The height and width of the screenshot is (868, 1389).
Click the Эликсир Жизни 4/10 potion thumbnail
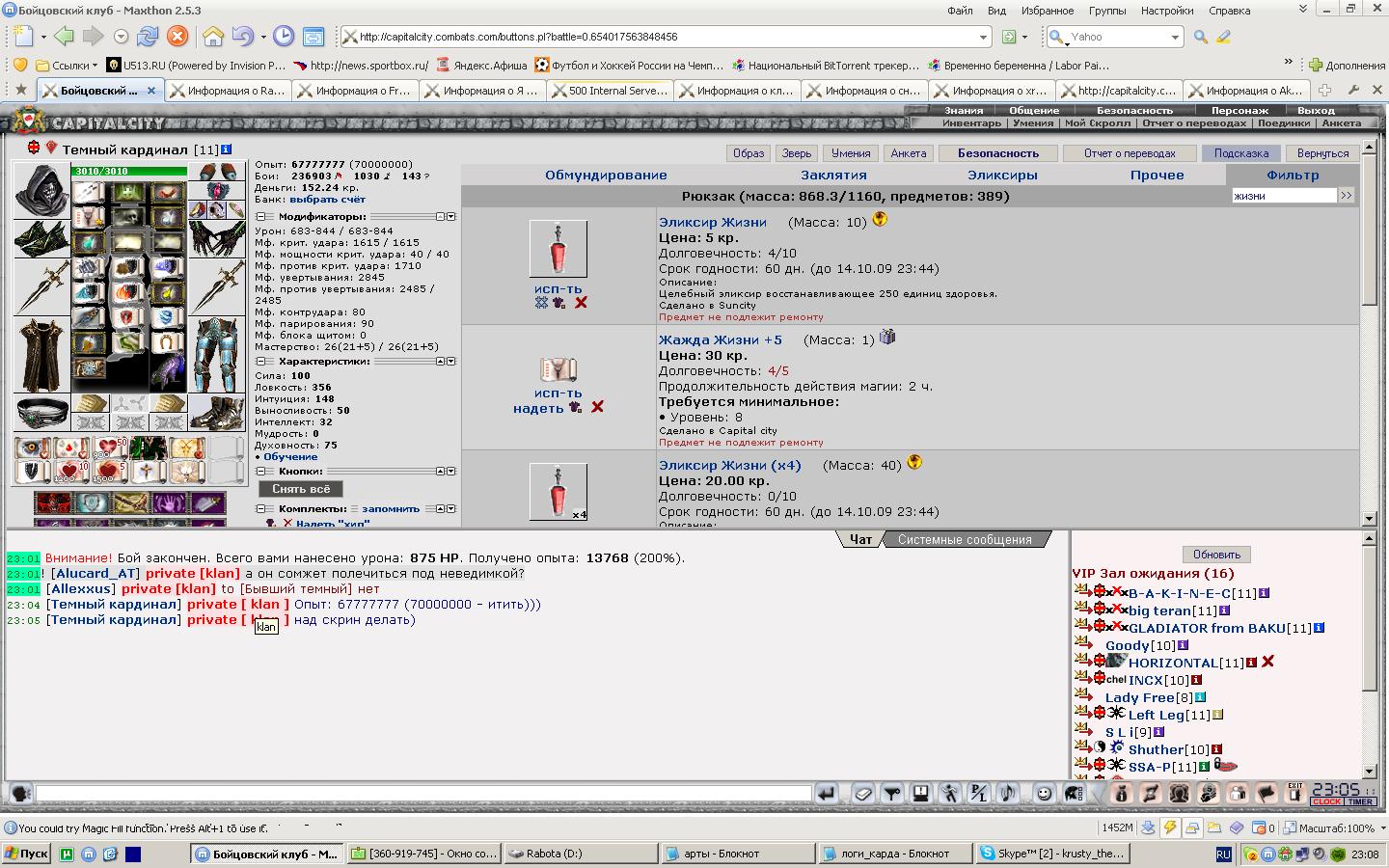coord(558,249)
